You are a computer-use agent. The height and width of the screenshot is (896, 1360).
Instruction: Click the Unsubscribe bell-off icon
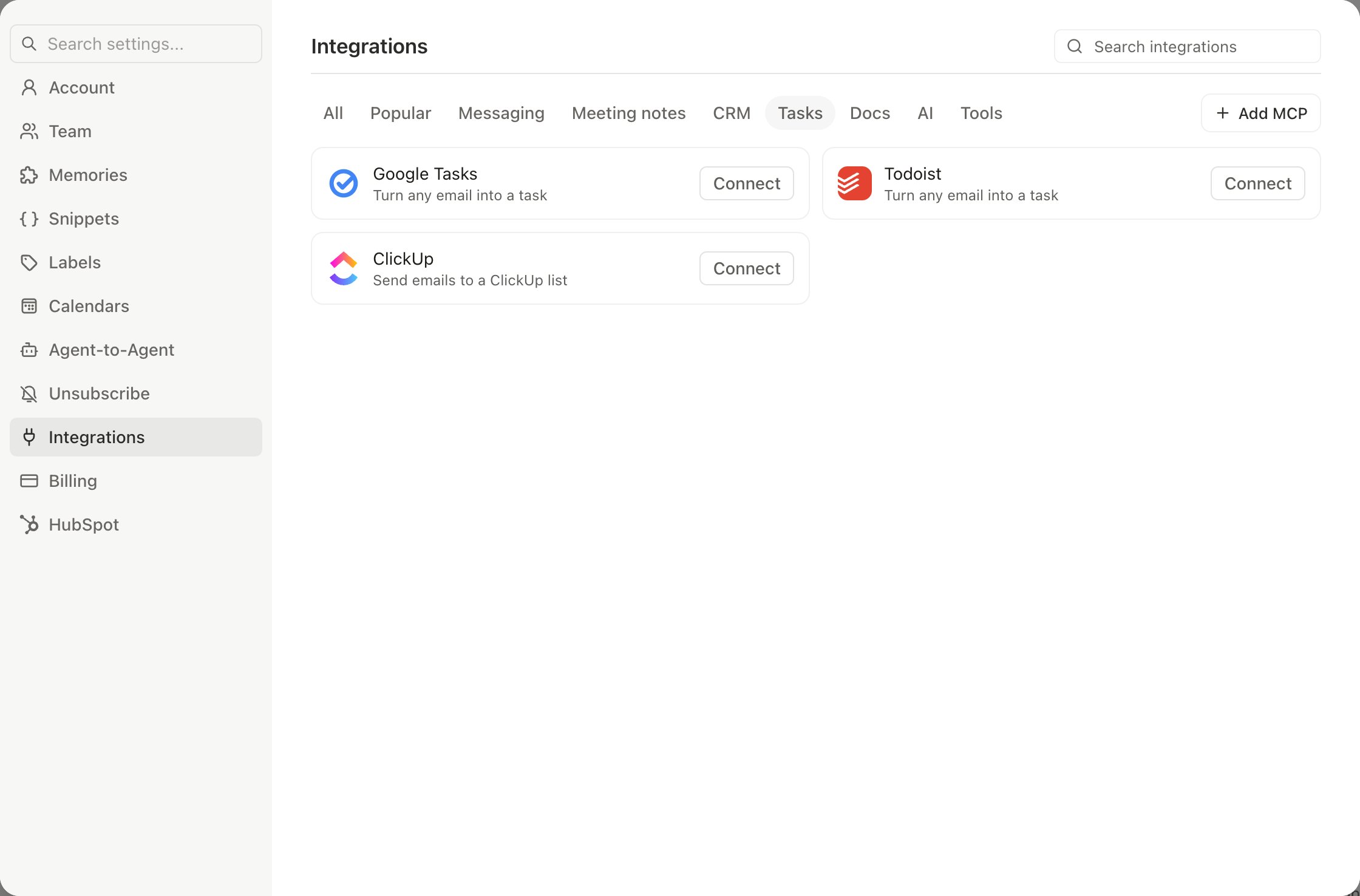point(29,393)
